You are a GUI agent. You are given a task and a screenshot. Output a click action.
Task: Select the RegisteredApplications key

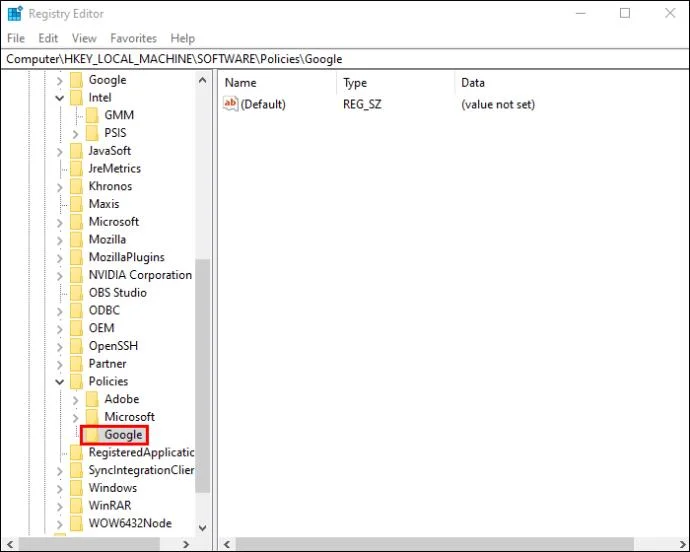[x=141, y=453]
